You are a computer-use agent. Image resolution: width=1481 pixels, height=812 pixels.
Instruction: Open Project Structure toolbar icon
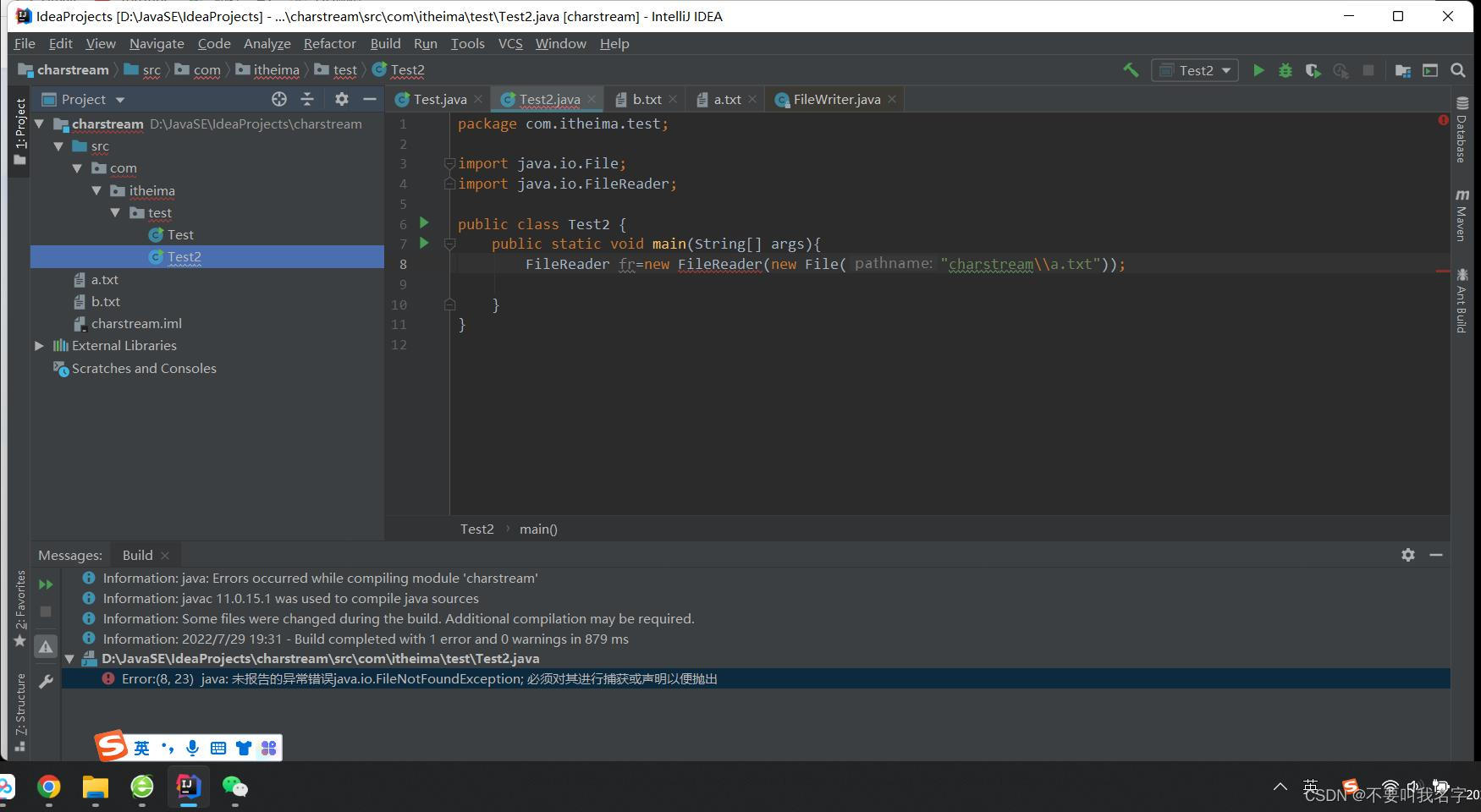pos(1403,70)
